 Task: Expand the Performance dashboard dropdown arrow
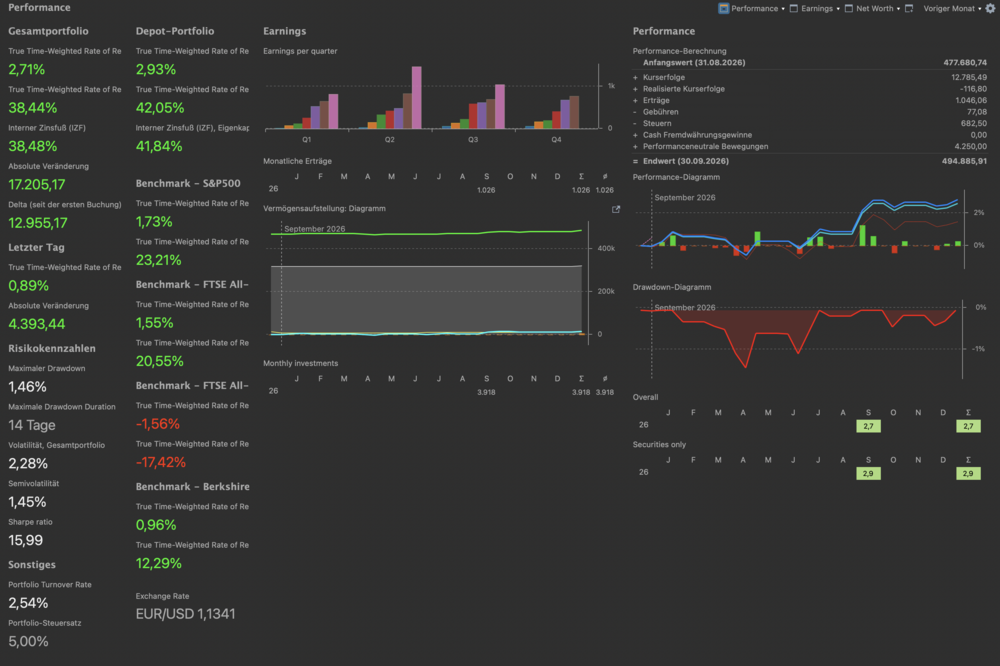pyautogui.click(x=783, y=9)
